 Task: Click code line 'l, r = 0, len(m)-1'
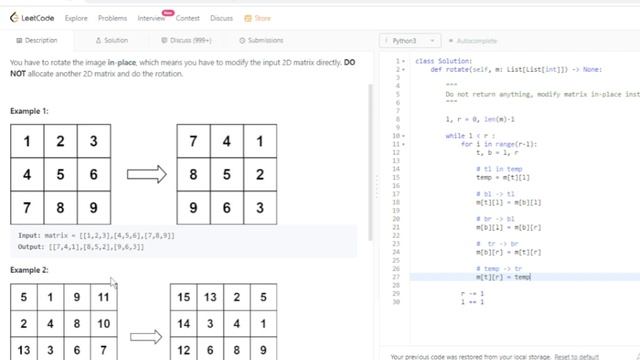click(480, 119)
